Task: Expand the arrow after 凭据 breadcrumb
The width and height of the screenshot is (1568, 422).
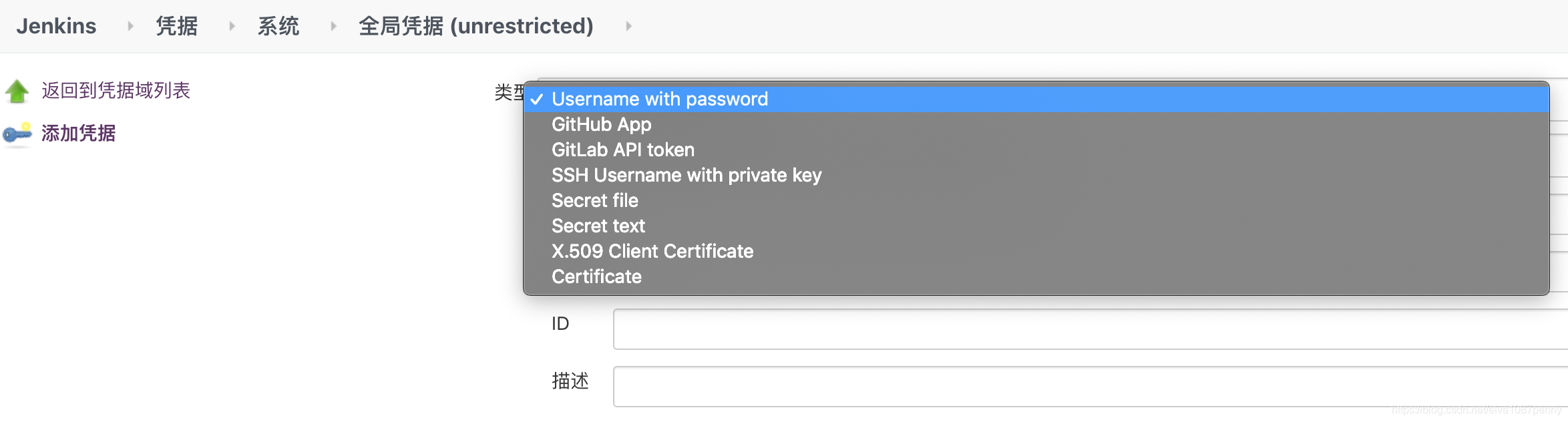Action: point(232,26)
